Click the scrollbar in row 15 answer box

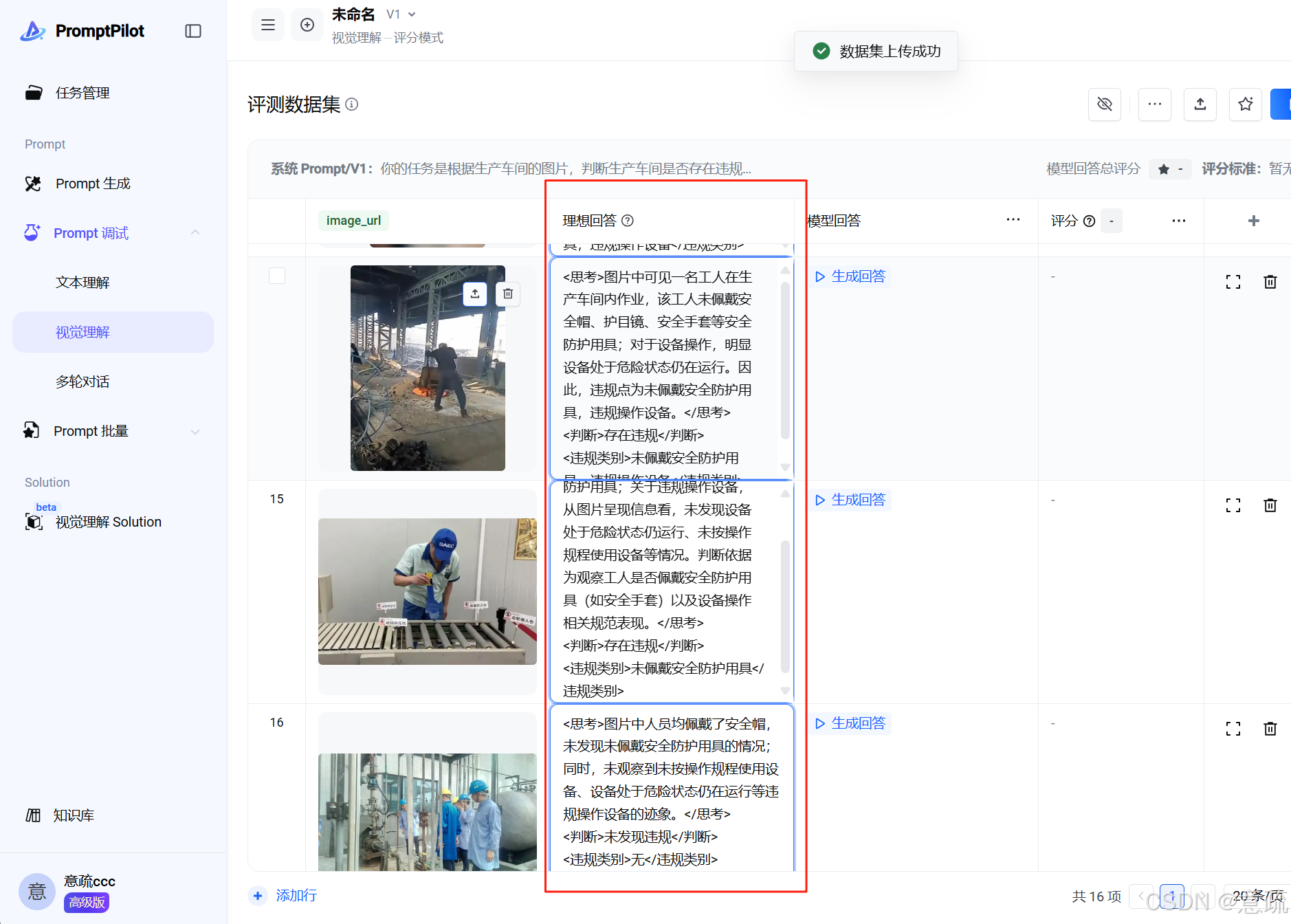[x=785, y=606]
